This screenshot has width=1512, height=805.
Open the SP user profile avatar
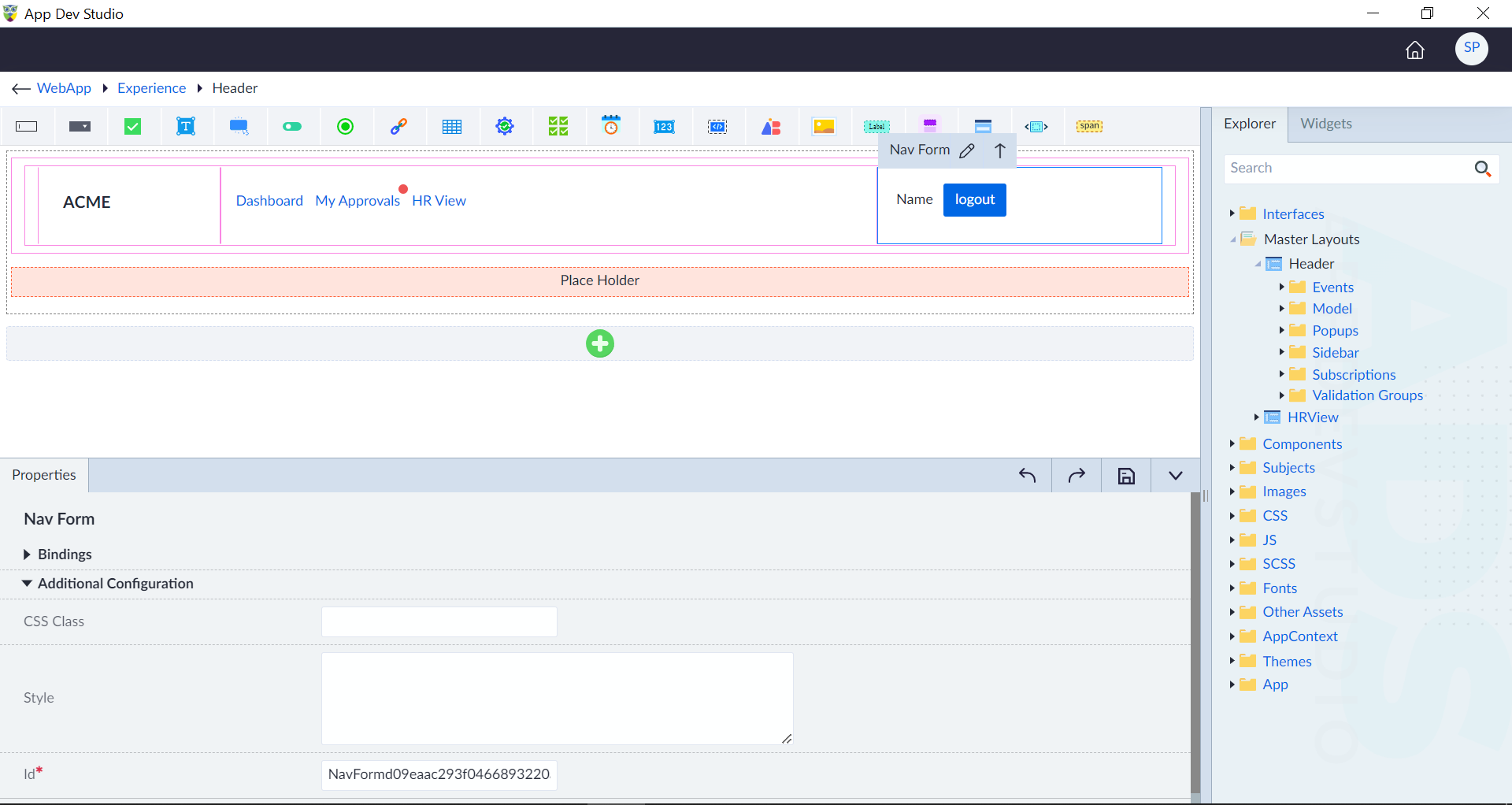[x=1472, y=48]
